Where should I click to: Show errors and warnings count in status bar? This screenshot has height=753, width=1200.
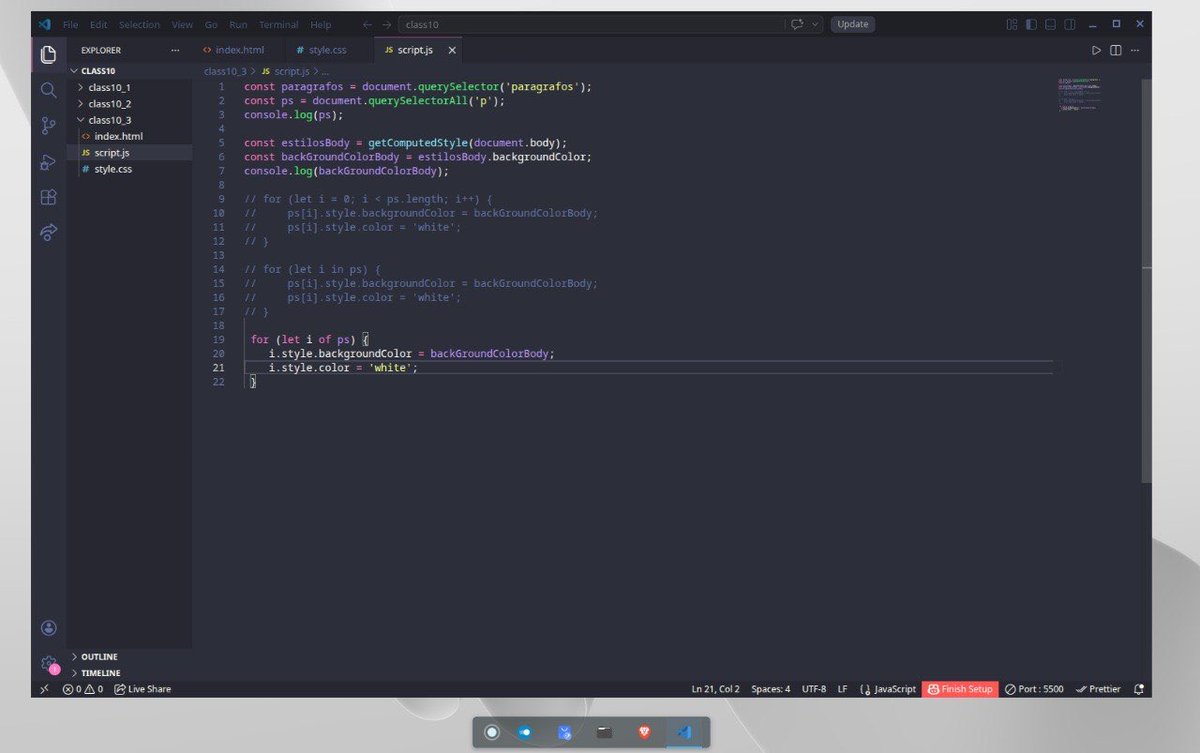[x=83, y=689]
